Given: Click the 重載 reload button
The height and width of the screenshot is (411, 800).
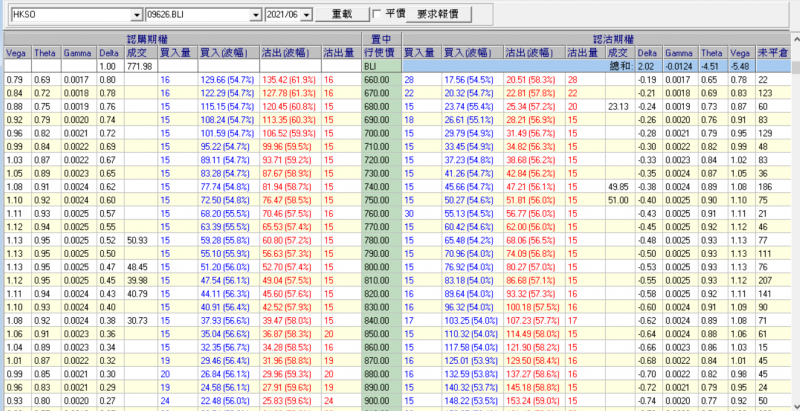Looking at the screenshot, I should (341, 15).
